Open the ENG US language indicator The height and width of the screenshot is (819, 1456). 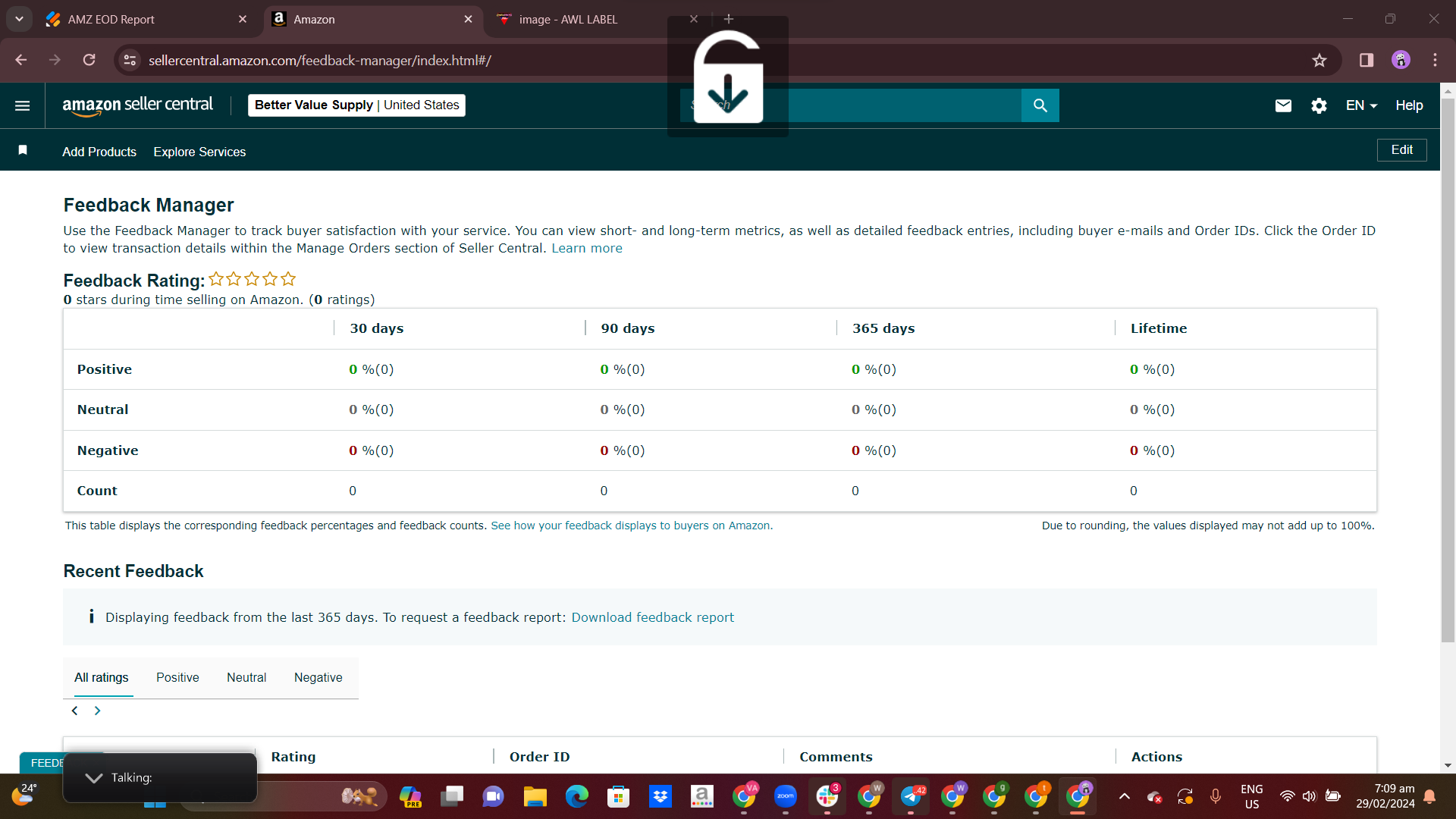pos(1252,796)
